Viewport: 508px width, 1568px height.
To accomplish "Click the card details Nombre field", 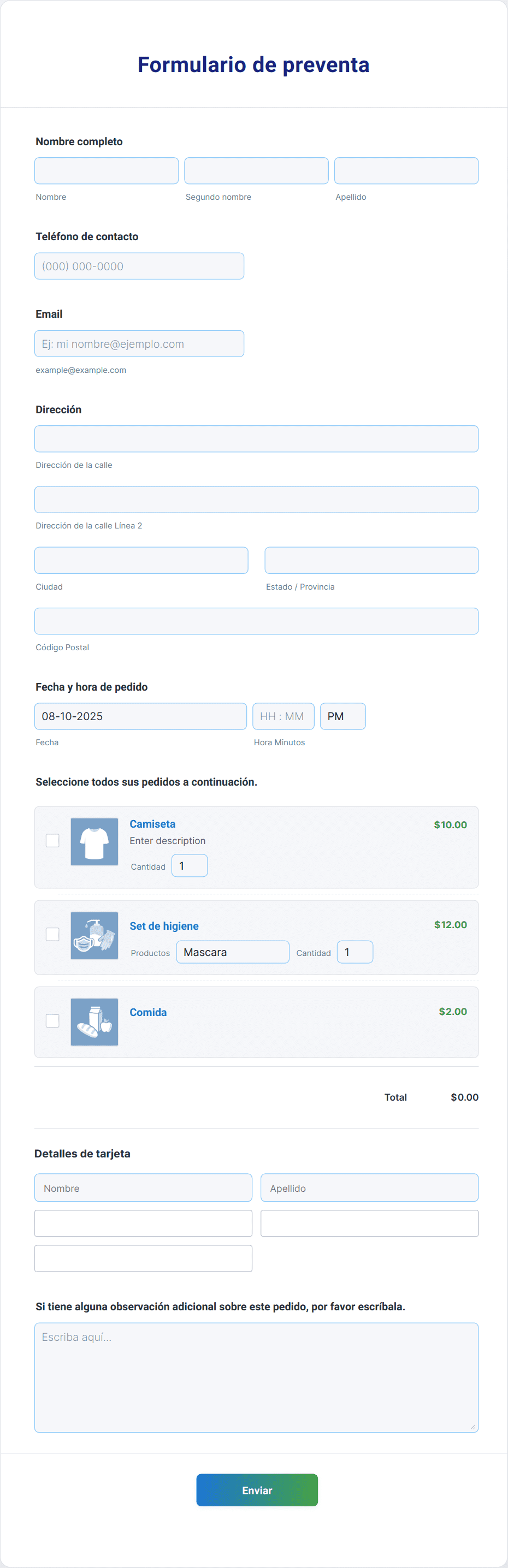I will (x=143, y=1187).
